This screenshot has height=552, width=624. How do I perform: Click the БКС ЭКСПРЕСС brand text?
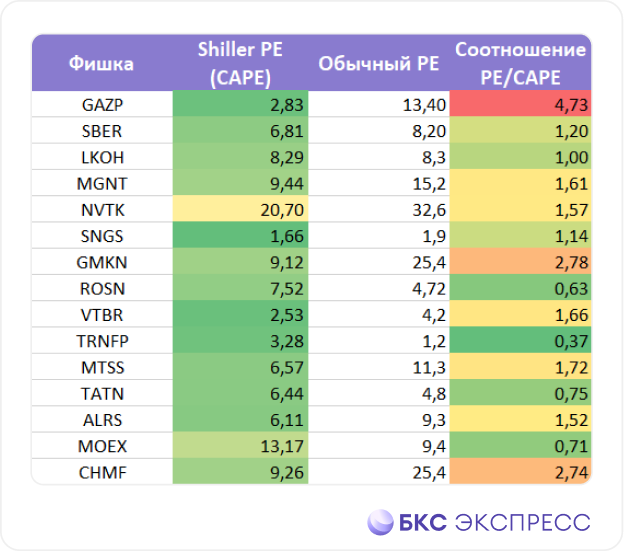(495, 523)
